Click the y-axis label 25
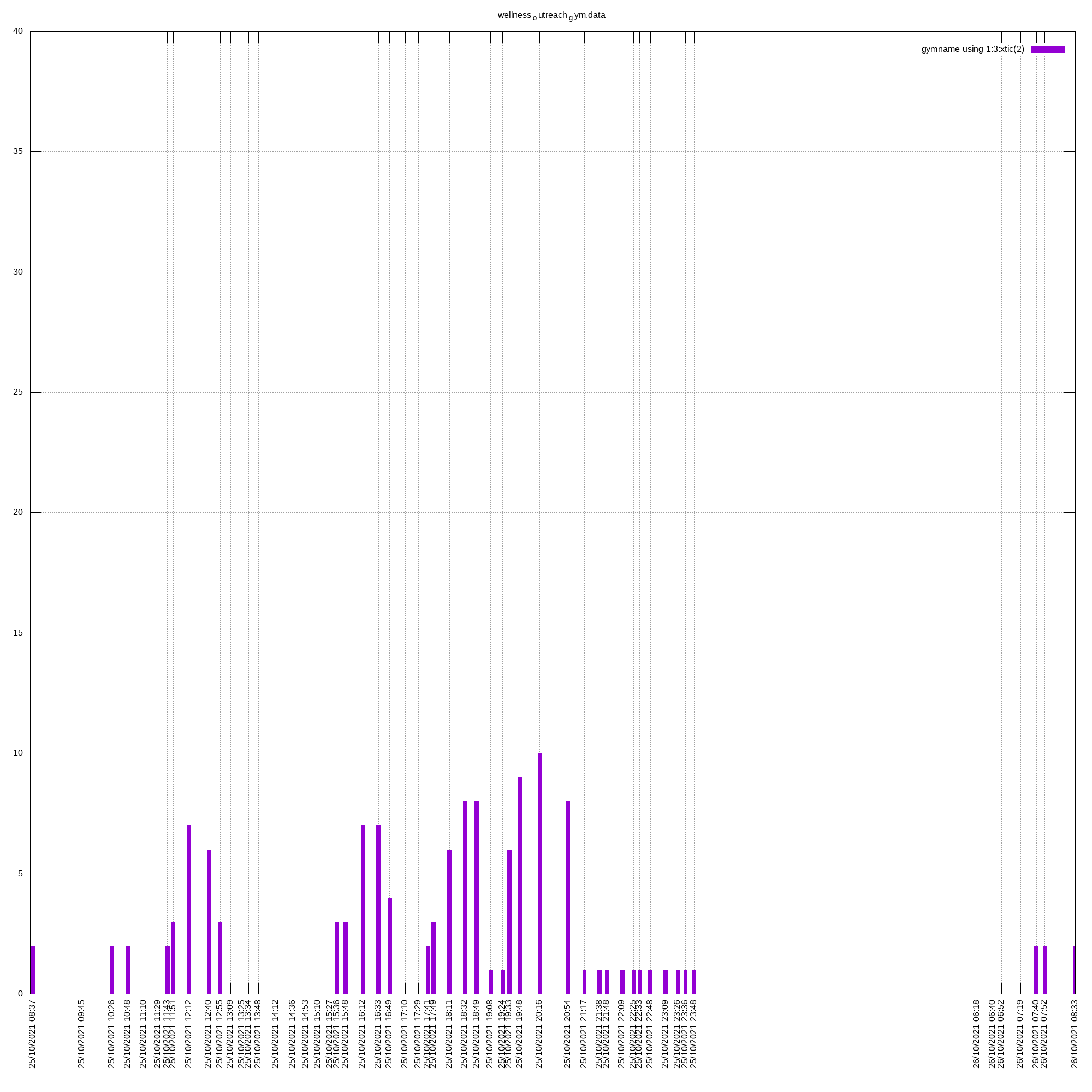The width and height of the screenshot is (1092, 1092). coord(18,392)
